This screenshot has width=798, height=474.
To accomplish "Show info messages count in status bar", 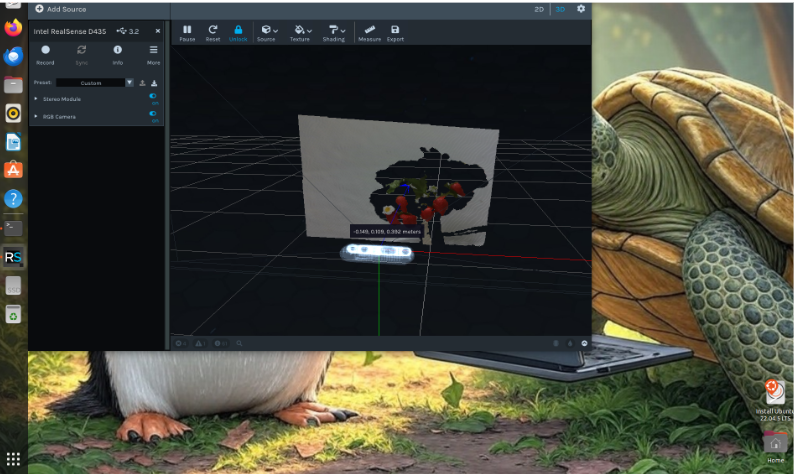I will (x=220, y=344).
